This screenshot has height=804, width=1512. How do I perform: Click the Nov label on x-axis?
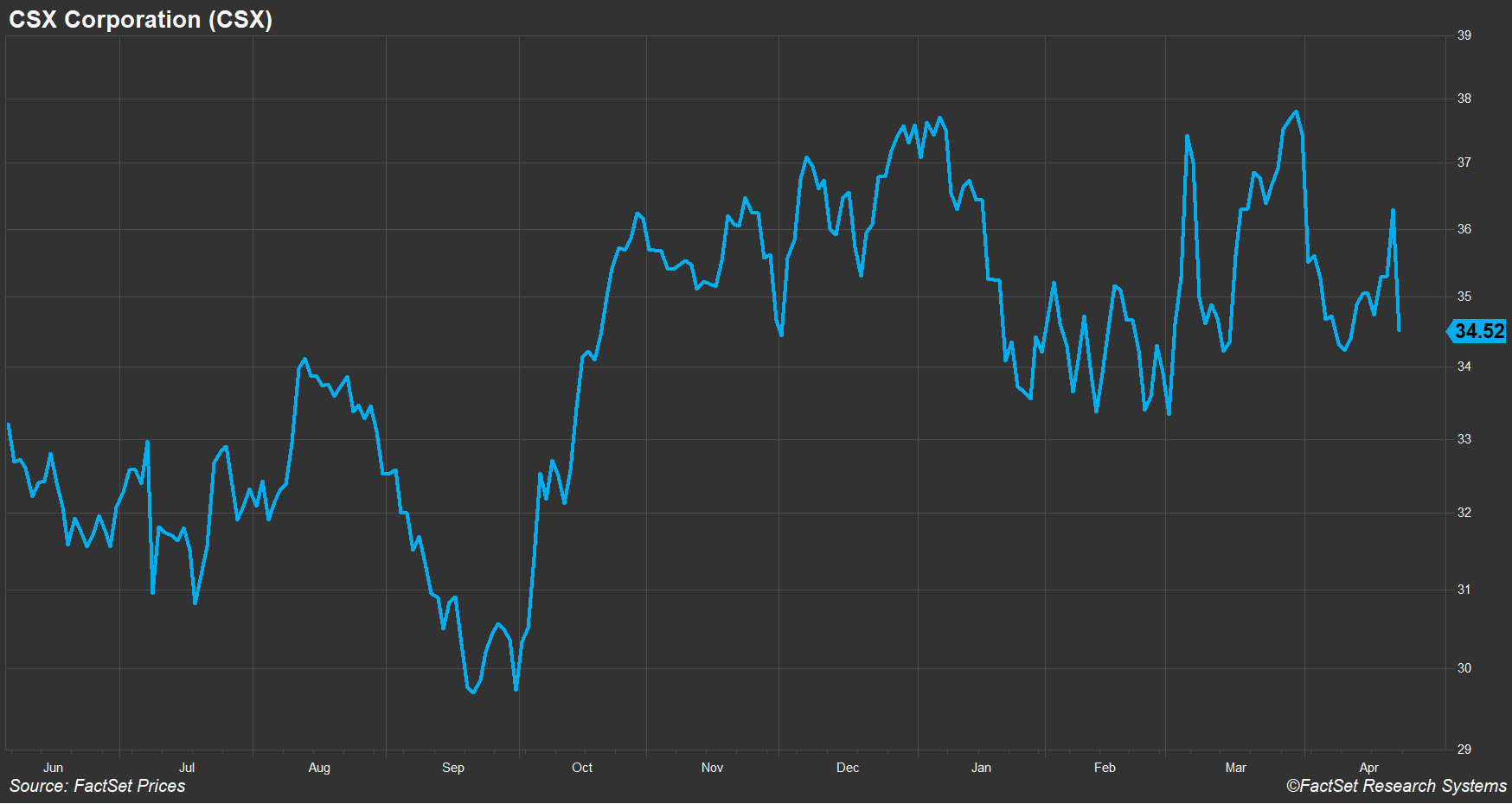tap(712, 768)
